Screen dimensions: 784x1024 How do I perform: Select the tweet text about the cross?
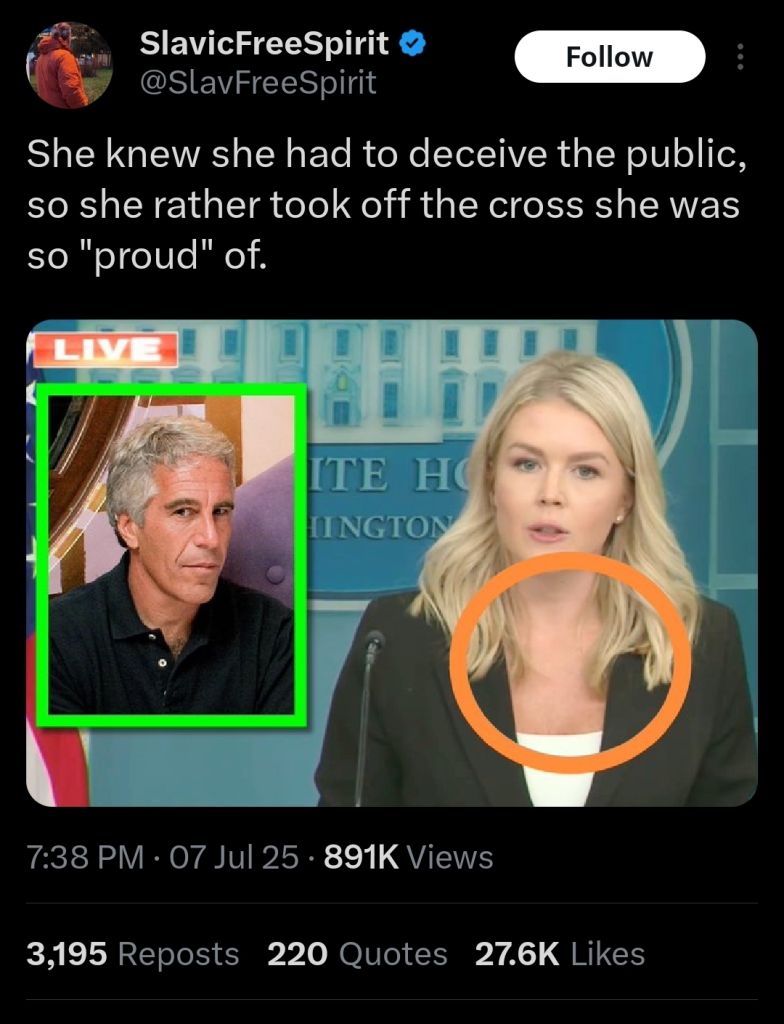tap(386, 204)
